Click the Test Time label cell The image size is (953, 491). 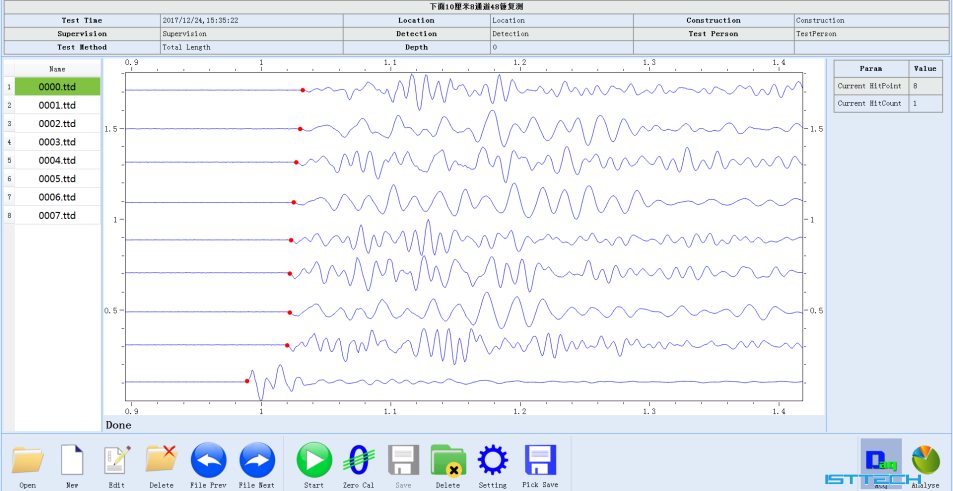82,21
